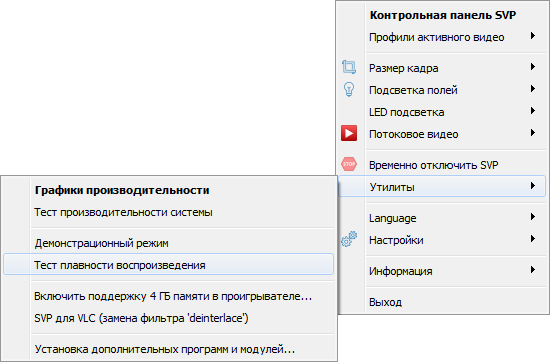The width and height of the screenshot is (550, 362).
Task: Expand arrow next to Потоковое видео
Action: coord(533,133)
